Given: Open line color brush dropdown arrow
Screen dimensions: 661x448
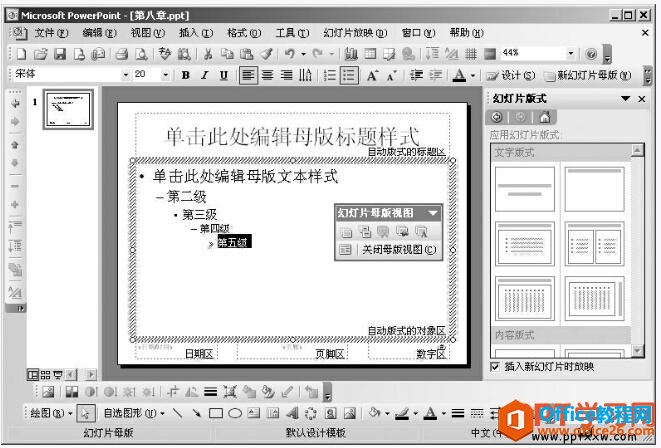Looking at the screenshot, I should point(415,413).
